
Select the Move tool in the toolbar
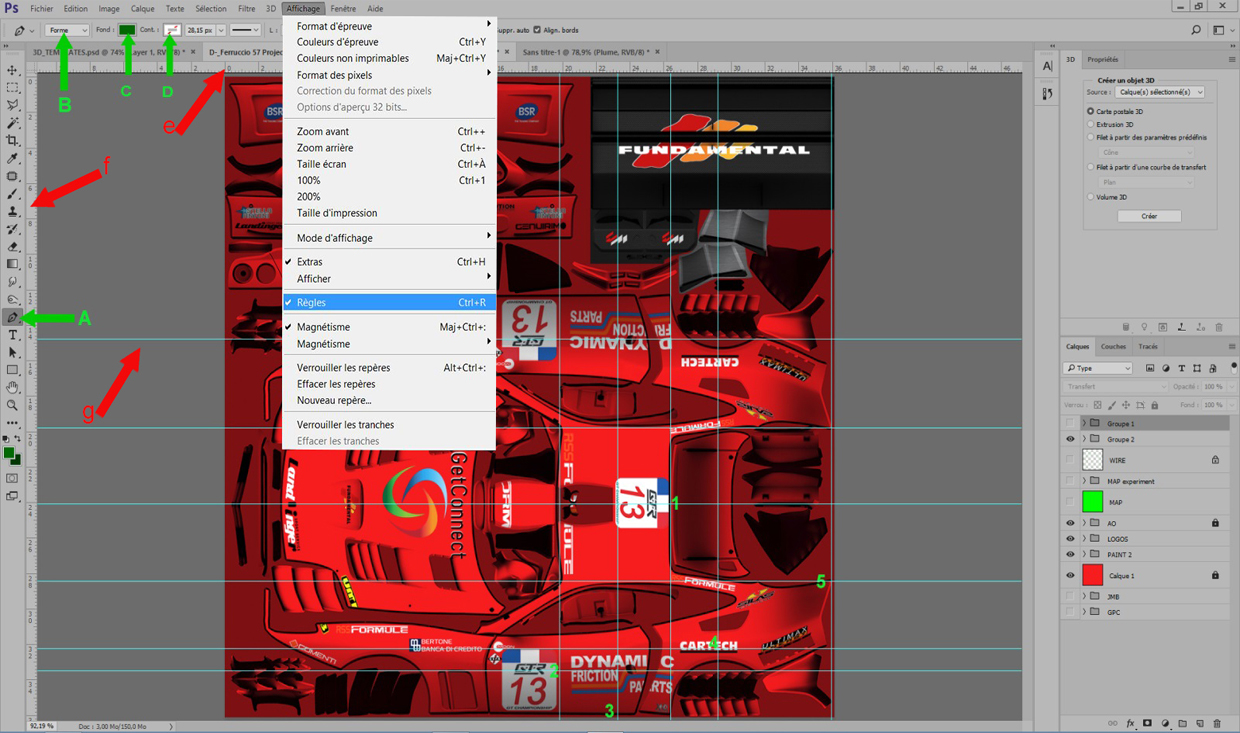[x=13, y=70]
